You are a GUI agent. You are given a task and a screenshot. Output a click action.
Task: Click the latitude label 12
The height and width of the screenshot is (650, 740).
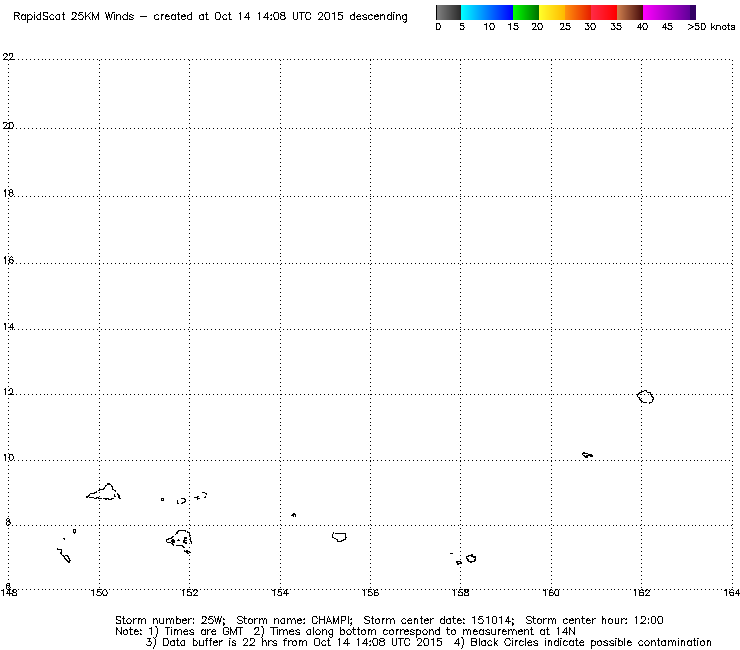pyautogui.click(x=8, y=392)
